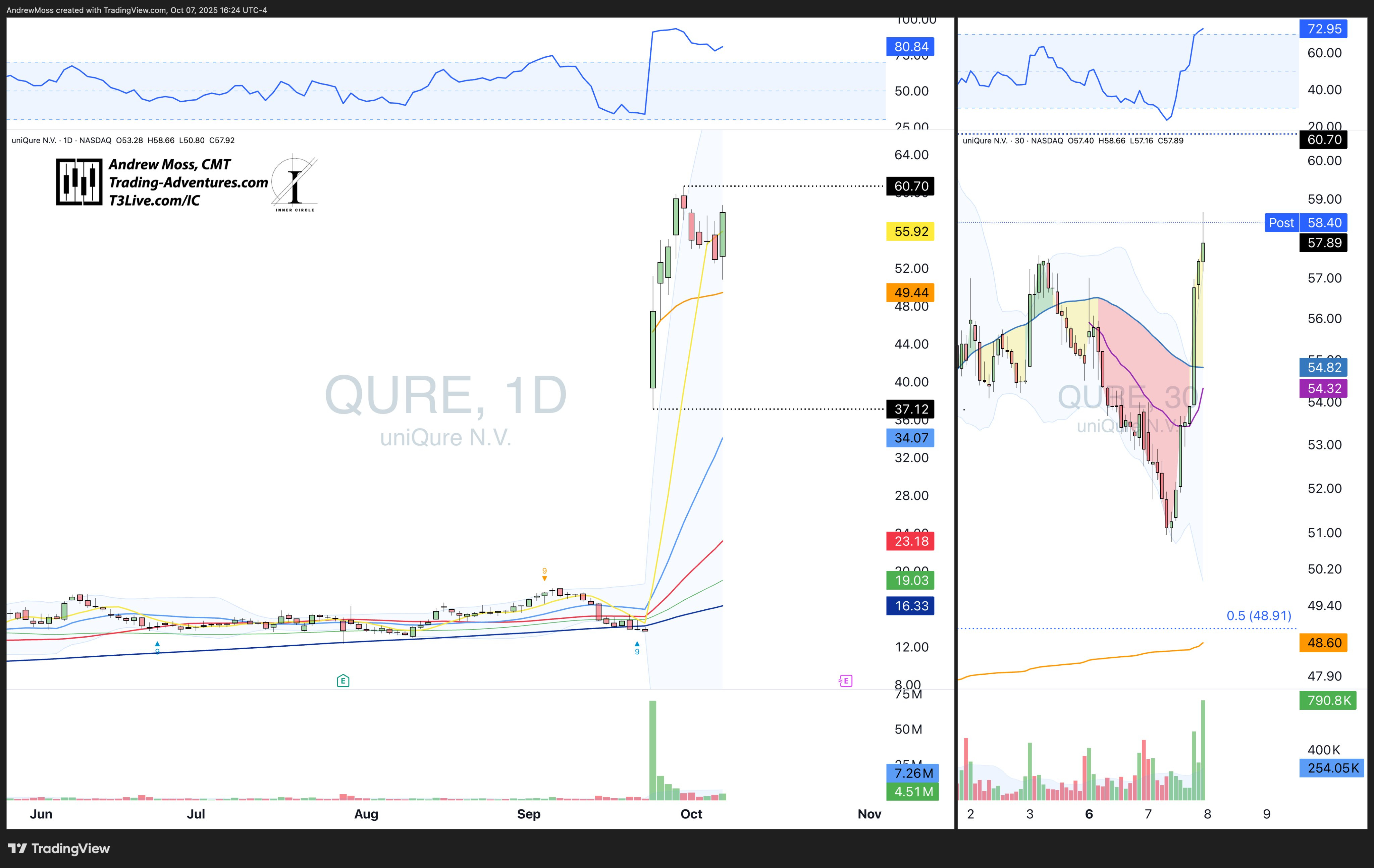
Task: Click the Oct label on the time axis
Action: (691, 814)
